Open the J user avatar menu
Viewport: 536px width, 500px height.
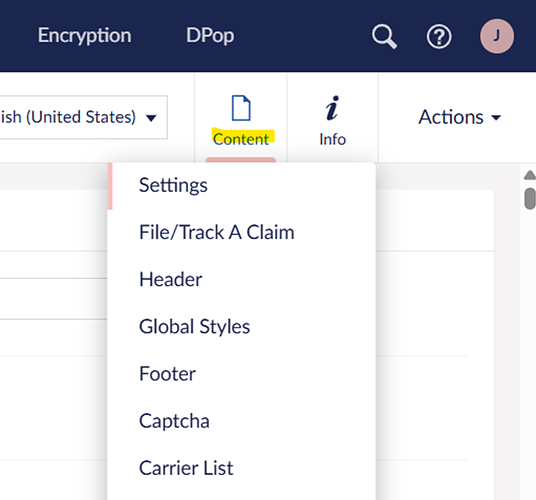pos(497,36)
